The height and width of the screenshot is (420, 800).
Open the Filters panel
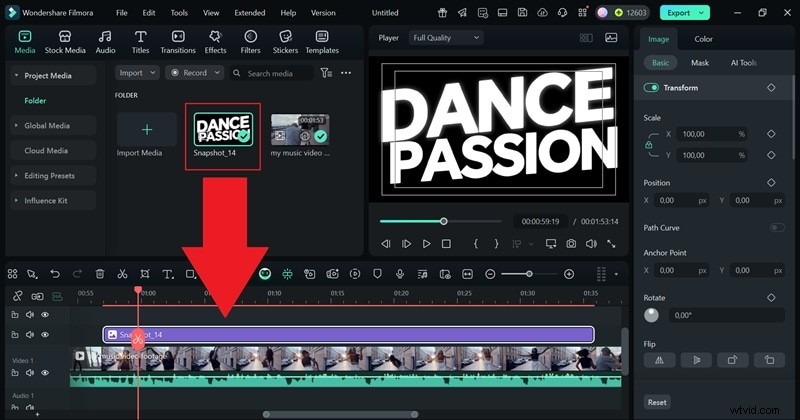(250, 42)
